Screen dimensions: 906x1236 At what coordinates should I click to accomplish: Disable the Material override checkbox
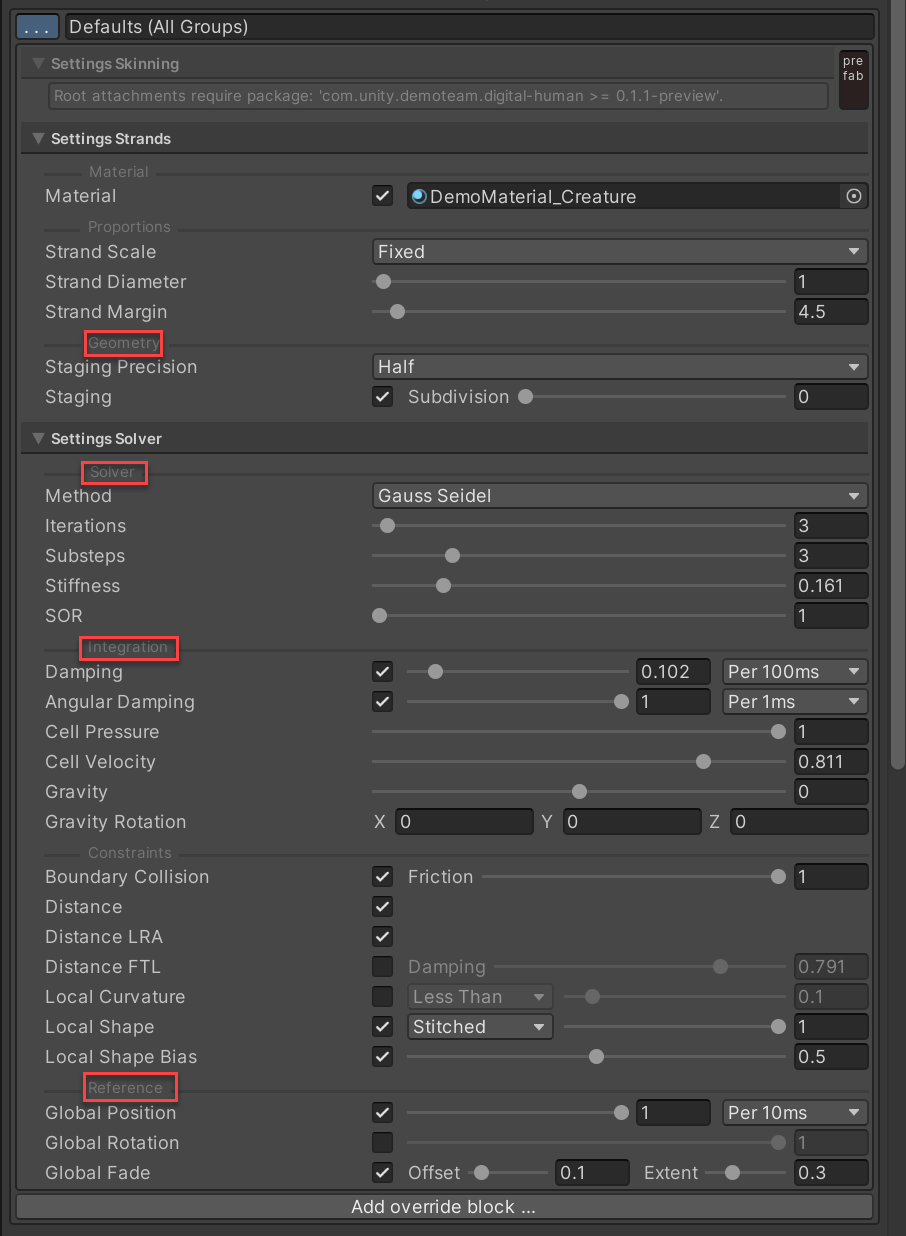click(x=382, y=197)
